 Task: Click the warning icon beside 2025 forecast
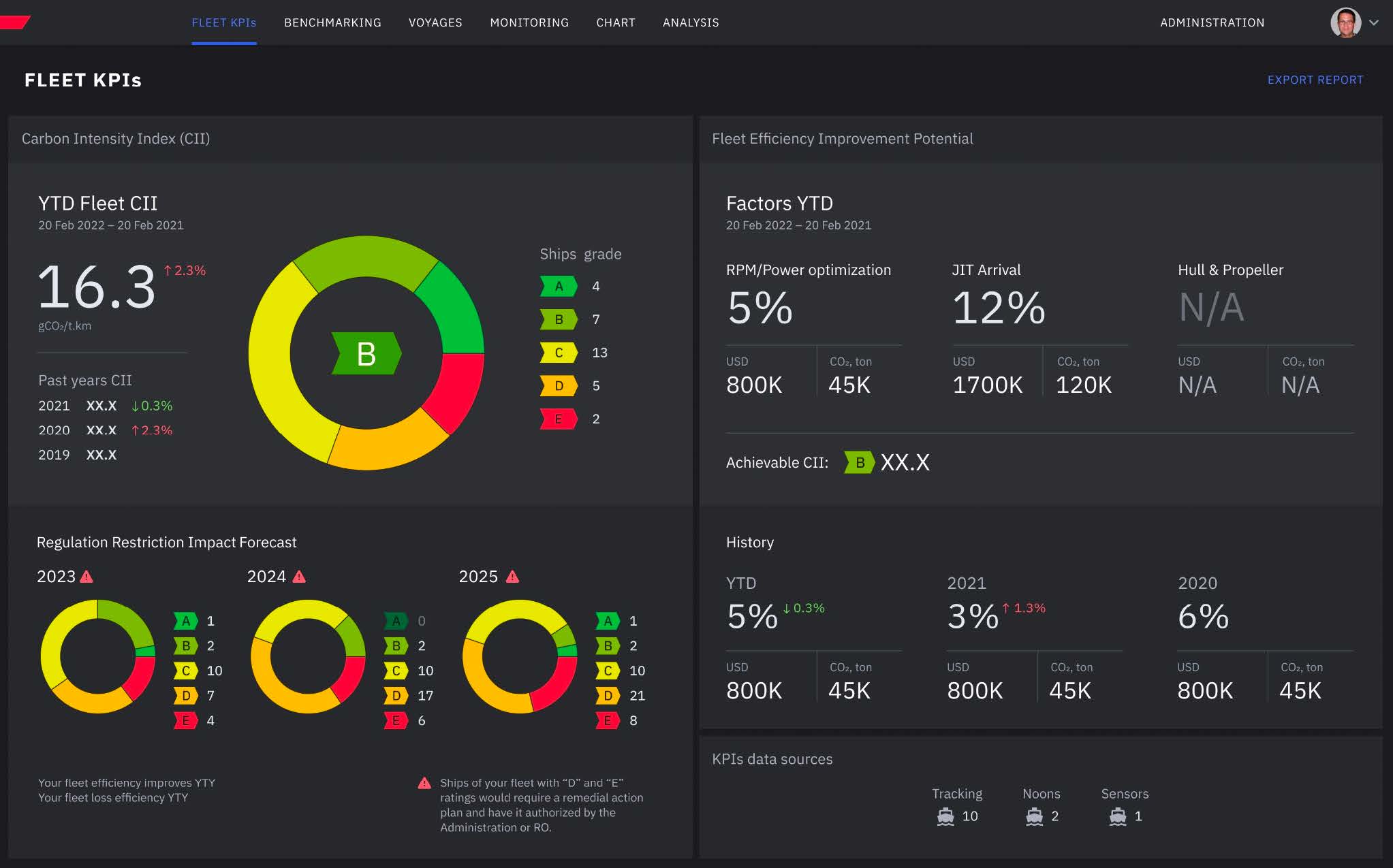pyautogui.click(x=512, y=576)
